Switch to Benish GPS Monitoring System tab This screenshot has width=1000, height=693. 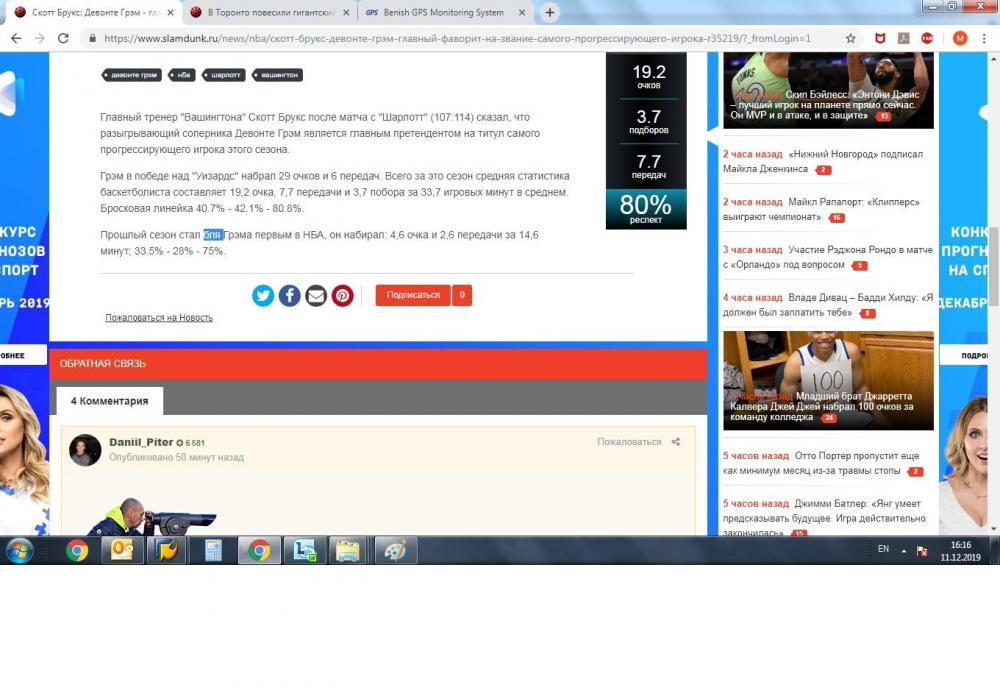442,13
